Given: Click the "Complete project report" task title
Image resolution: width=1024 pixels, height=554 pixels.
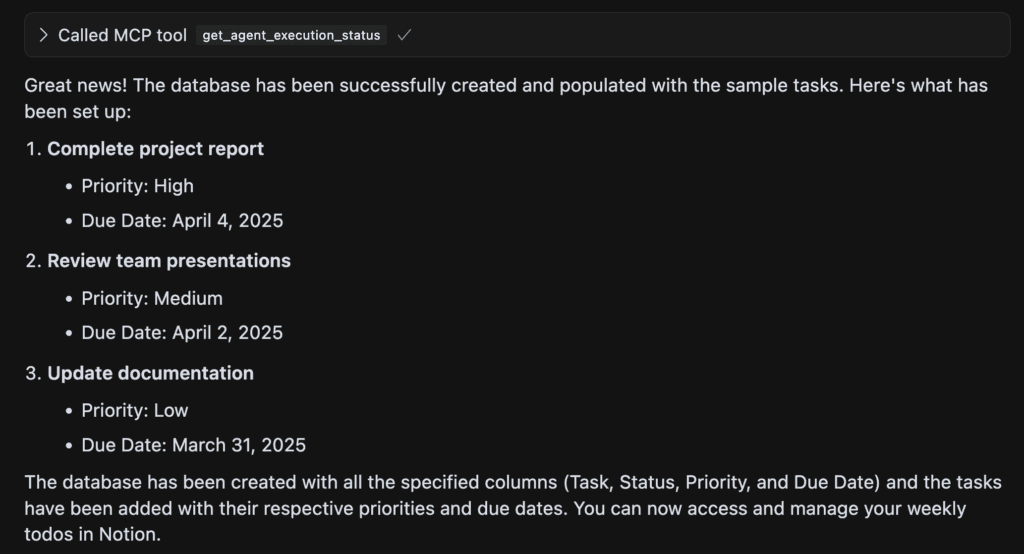Looking at the screenshot, I should 155,149.
